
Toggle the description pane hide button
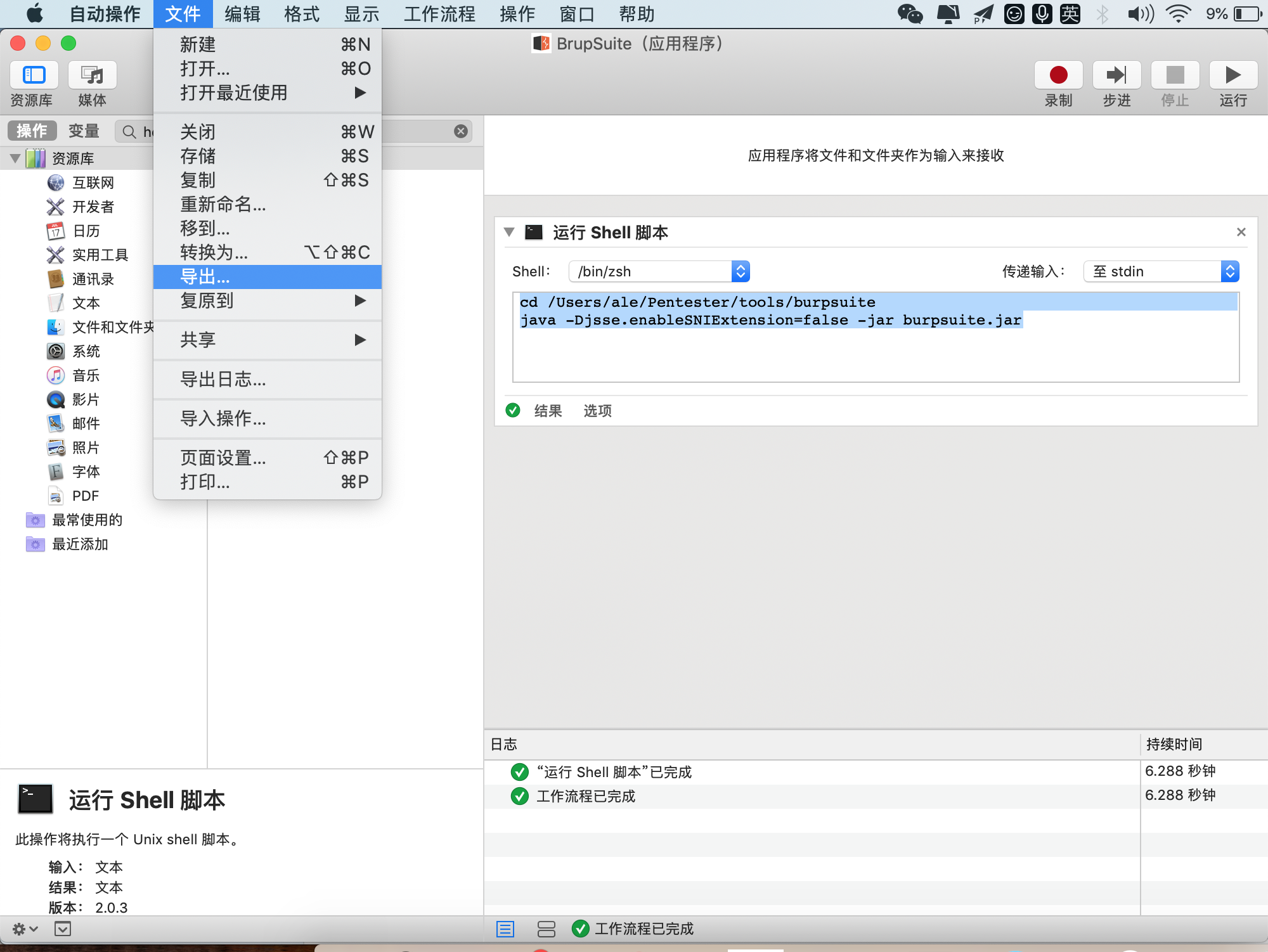click(63, 929)
